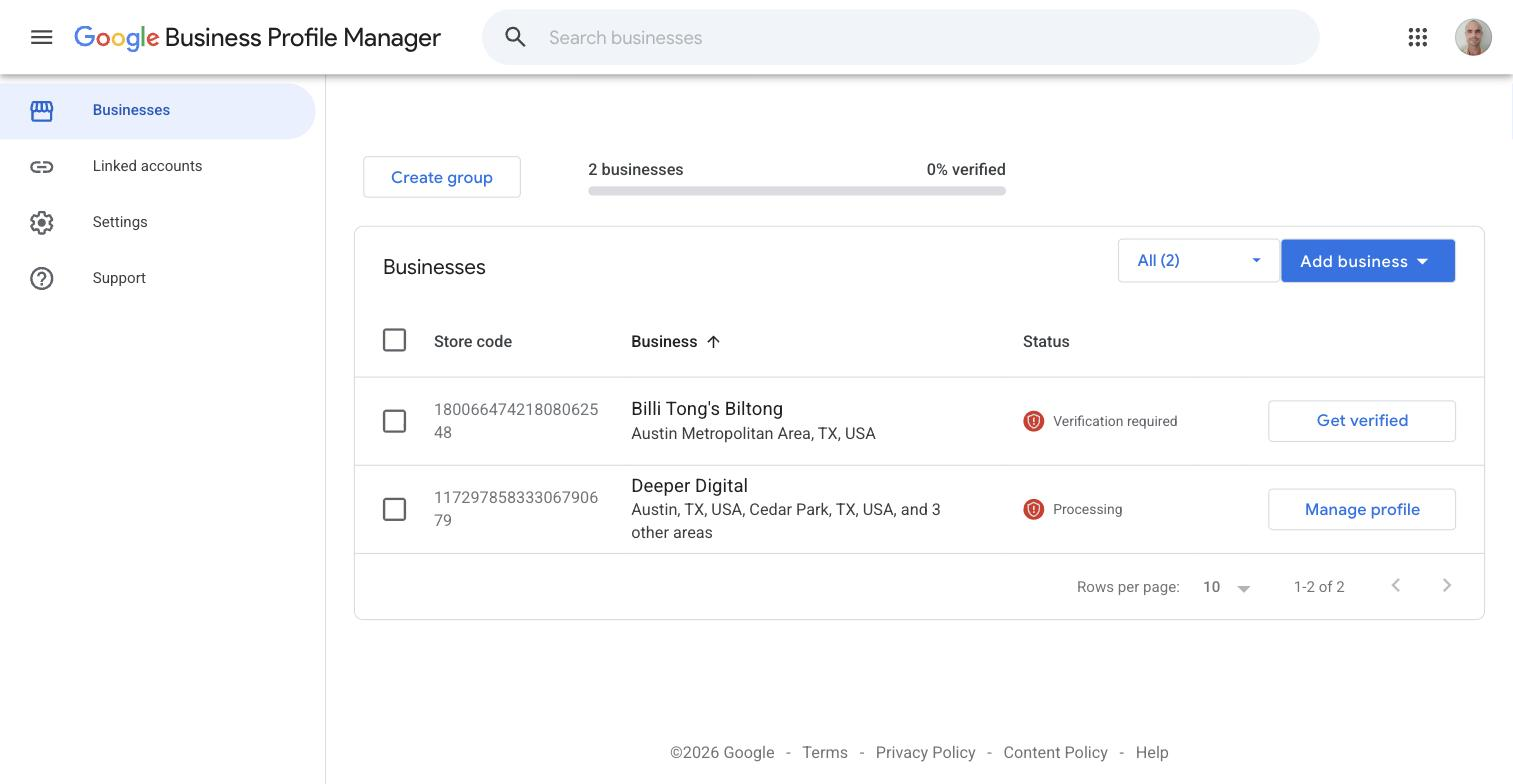Click the 1-2 of 2 pagination text
Viewport: 1513px width, 784px height.
point(1319,587)
